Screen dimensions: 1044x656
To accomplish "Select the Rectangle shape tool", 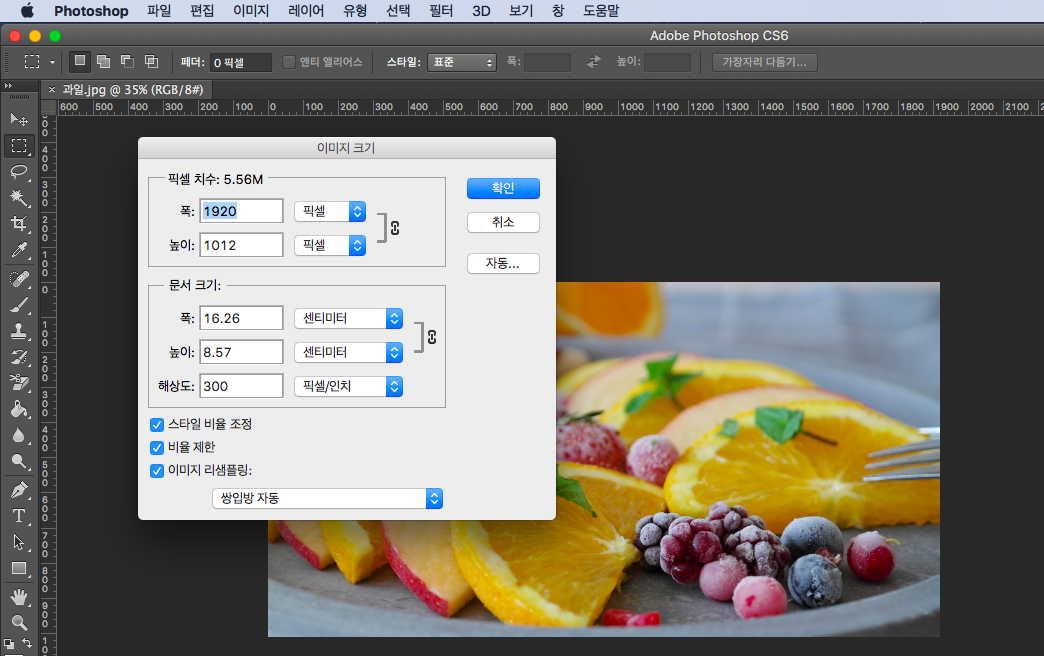I will pyautogui.click(x=19, y=568).
